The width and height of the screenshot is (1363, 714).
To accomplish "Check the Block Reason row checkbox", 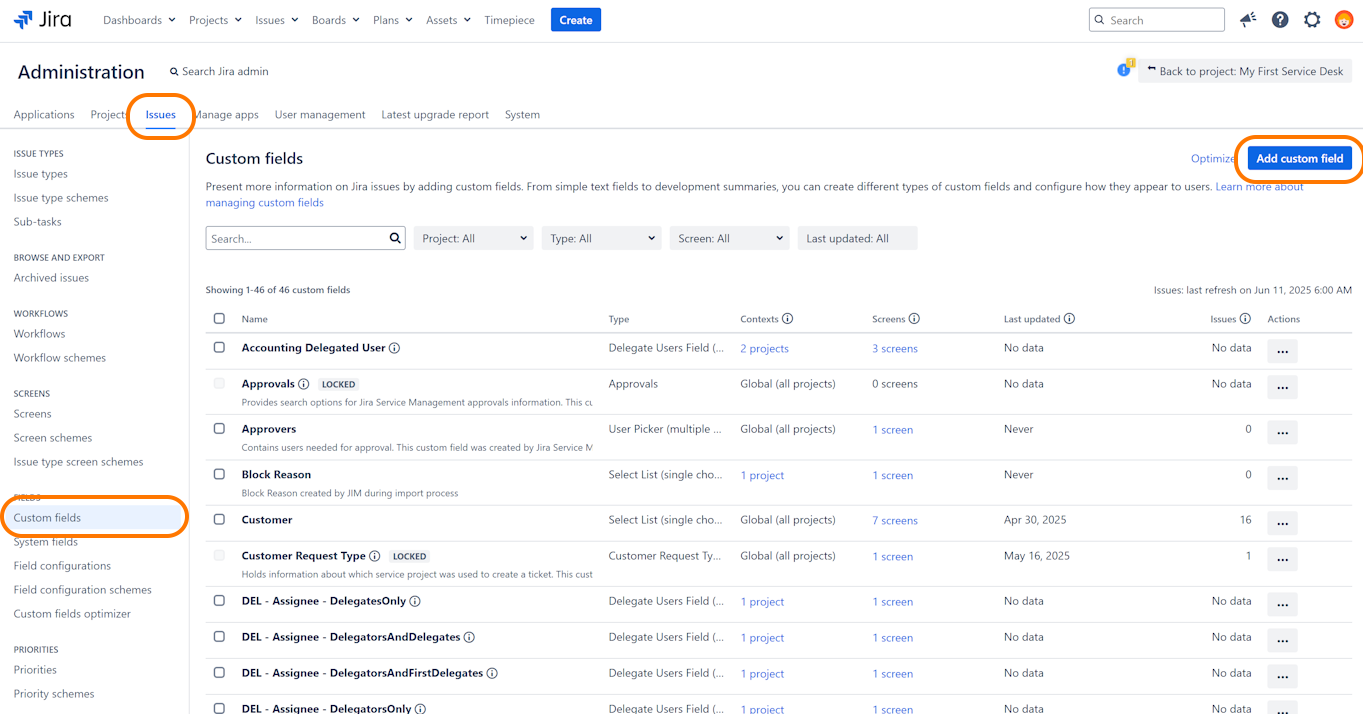I will click(219, 474).
